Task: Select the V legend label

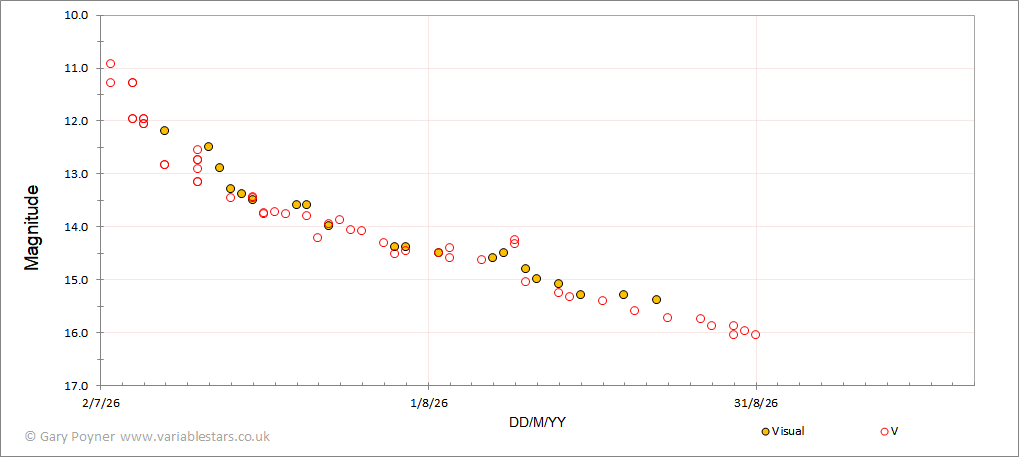Action: (x=894, y=431)
